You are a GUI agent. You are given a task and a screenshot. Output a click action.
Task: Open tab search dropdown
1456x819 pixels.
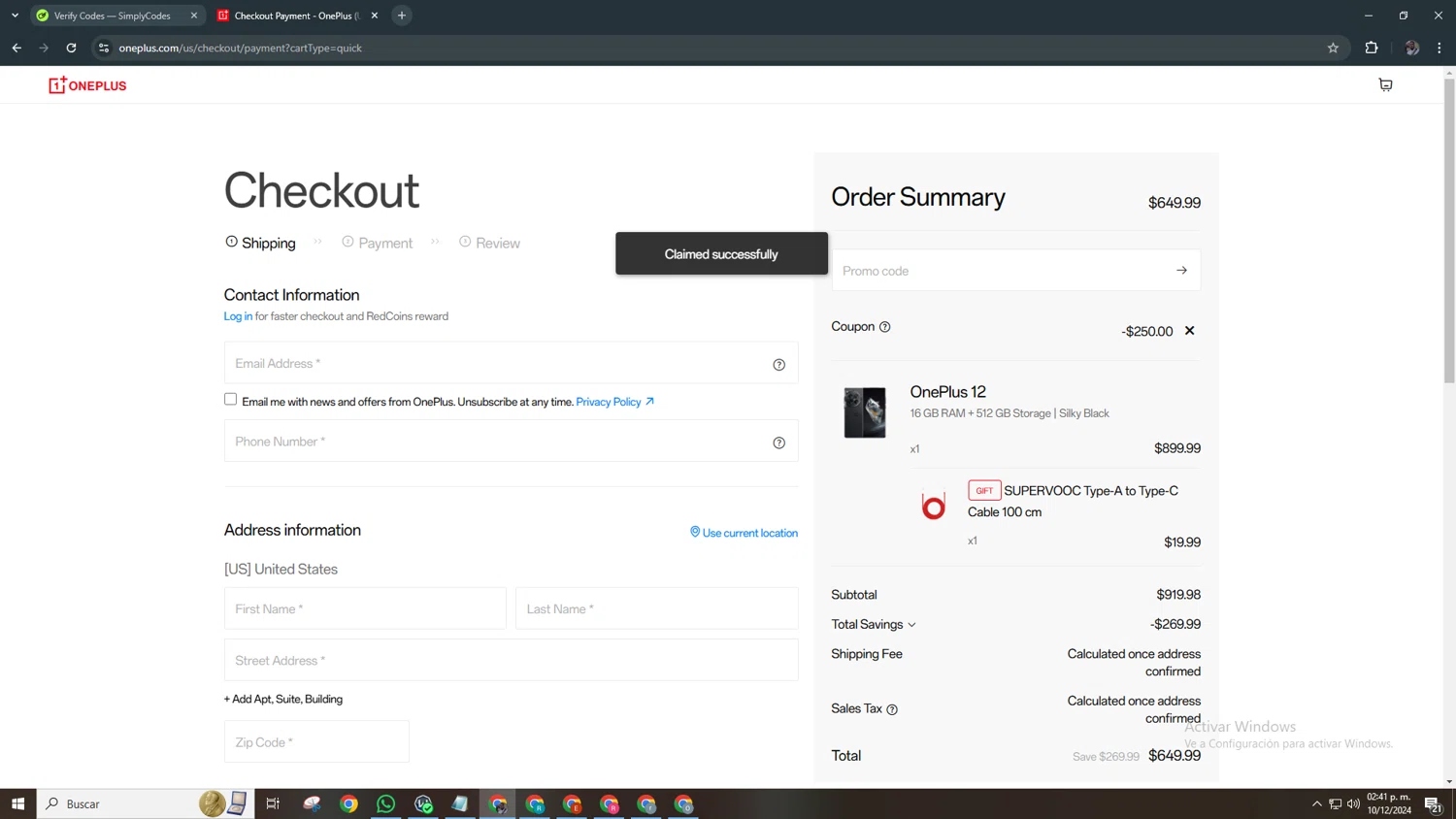point(15,16)
